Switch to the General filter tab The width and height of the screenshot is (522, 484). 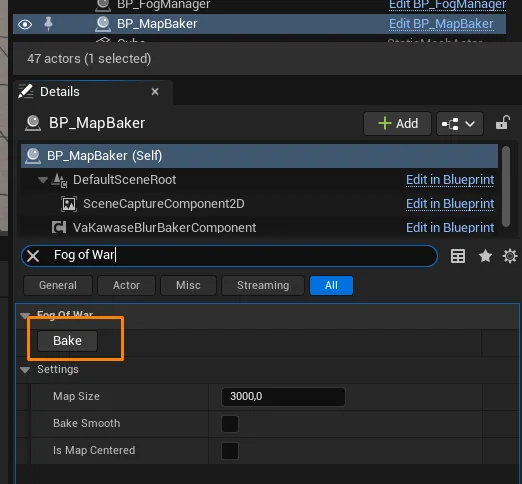[x=58, y=285]
